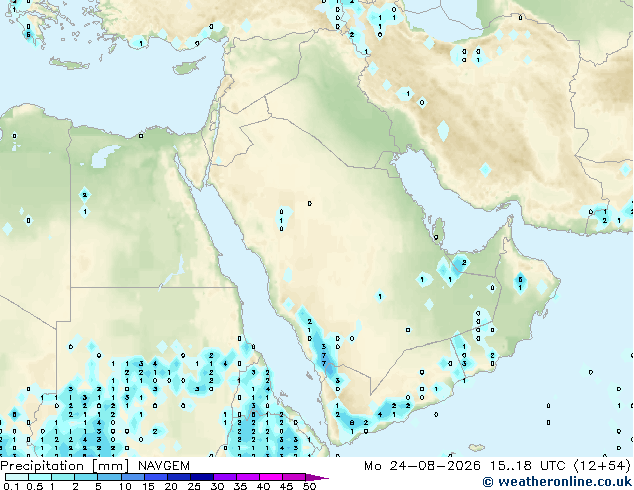Click the '(12+54)' forecast offset text
The image size is (634, 490).
[x=602, y=466]
